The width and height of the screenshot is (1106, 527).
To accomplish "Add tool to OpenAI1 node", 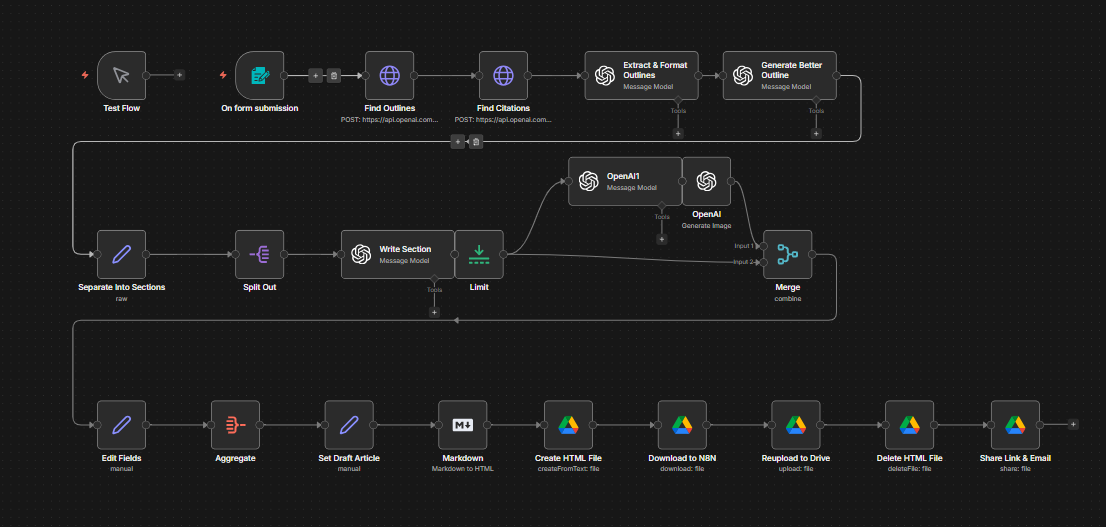I will click(x=661, y=239).
